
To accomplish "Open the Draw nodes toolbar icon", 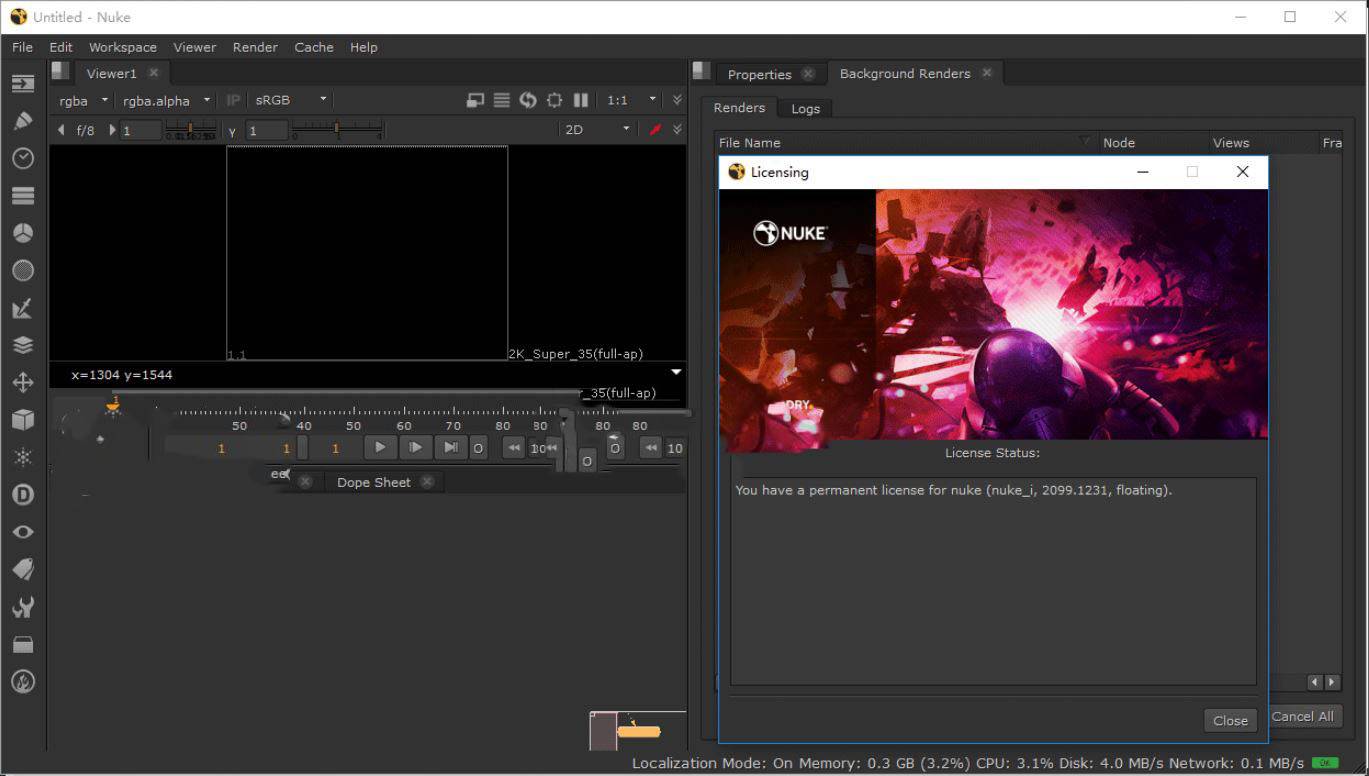I will [22, 121].
